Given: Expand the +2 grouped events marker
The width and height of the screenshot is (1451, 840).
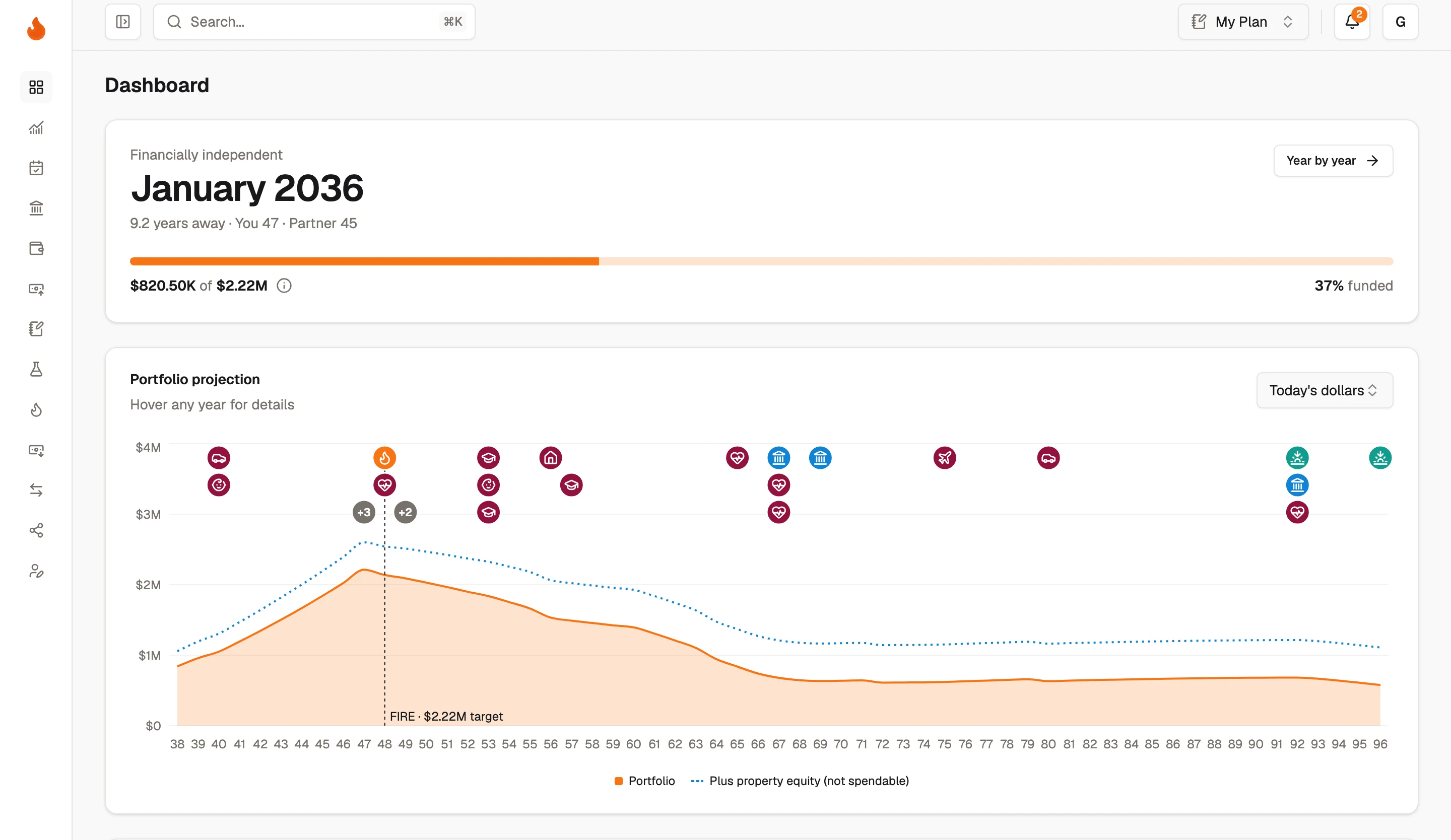Looking at the screenshot, I should click(406, 512).
